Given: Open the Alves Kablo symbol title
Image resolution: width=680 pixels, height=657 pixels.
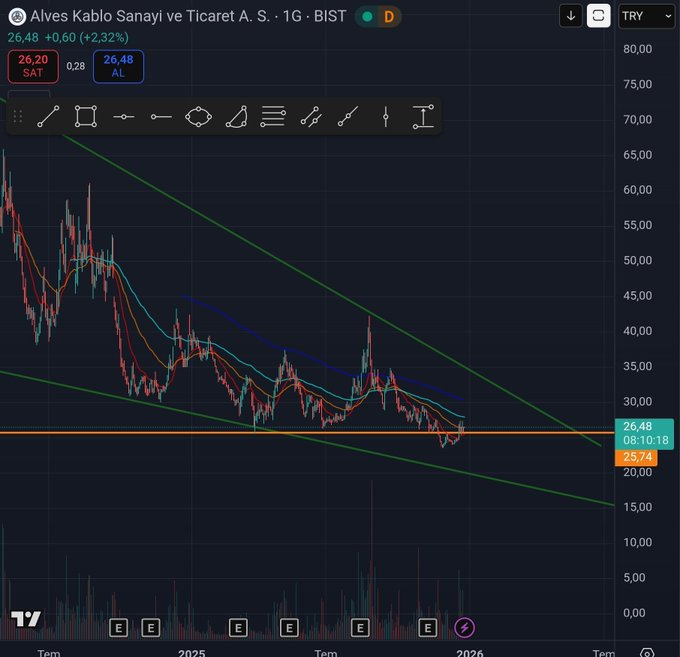Looking at the screenshot, I should tap(188, 16).
